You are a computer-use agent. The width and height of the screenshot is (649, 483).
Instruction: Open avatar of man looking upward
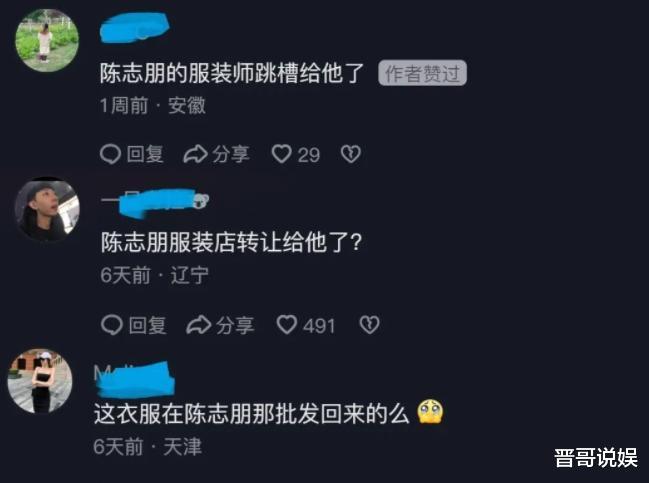[x=47, y=209]
